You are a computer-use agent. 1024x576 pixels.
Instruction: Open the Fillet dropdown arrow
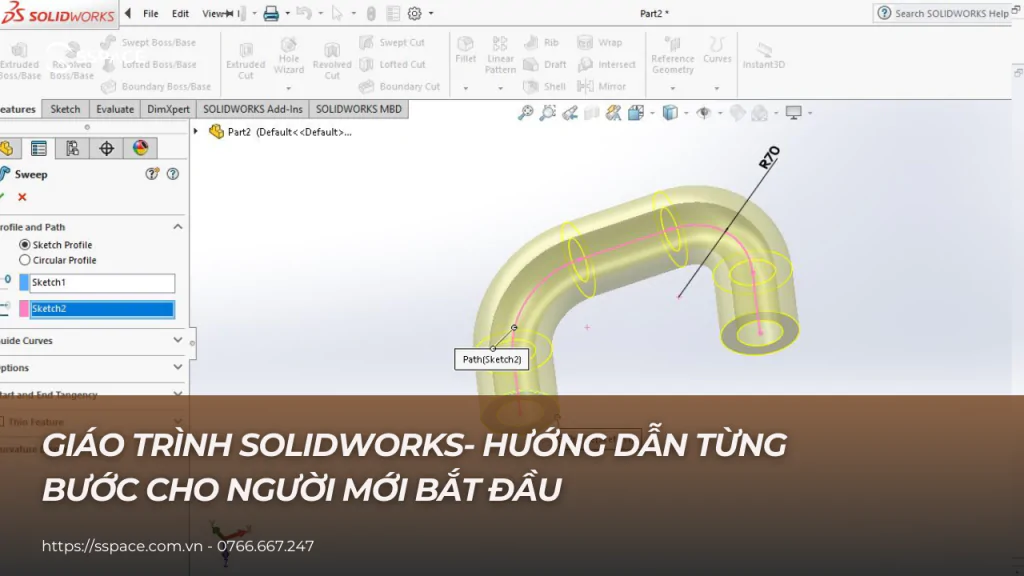[x=466, y=88]
